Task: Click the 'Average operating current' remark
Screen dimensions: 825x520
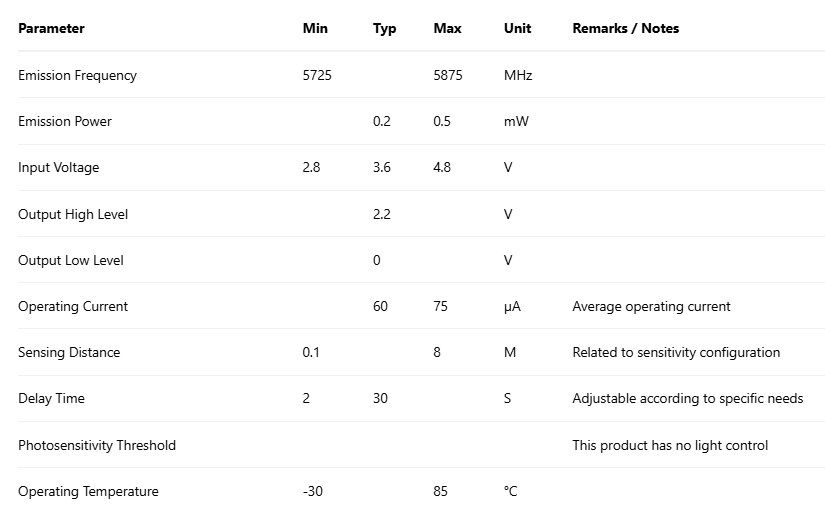Action: point(651,307)
